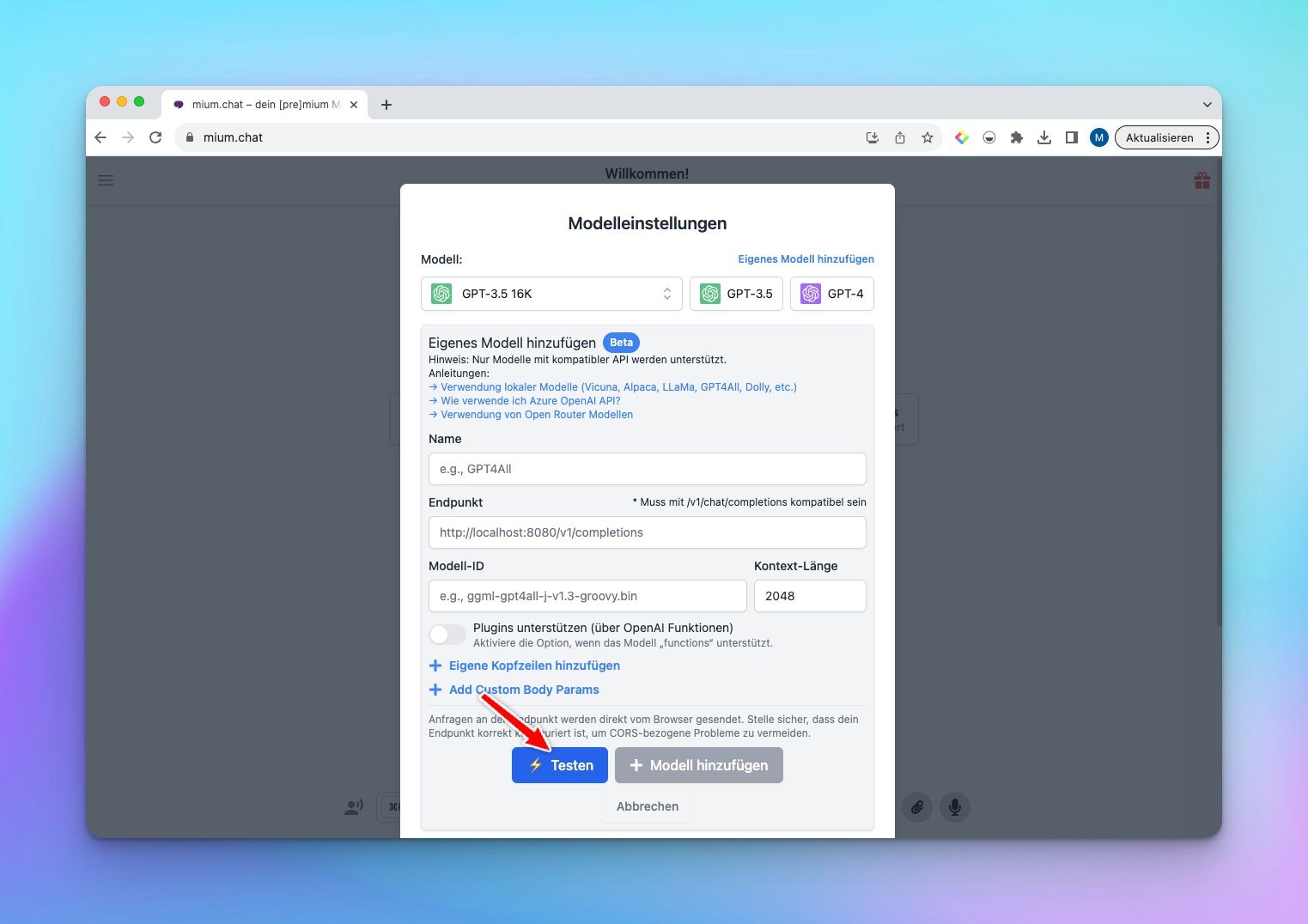Open a new browser tab
This screenshot has width=1308, height=924.
tap(386, 105)
